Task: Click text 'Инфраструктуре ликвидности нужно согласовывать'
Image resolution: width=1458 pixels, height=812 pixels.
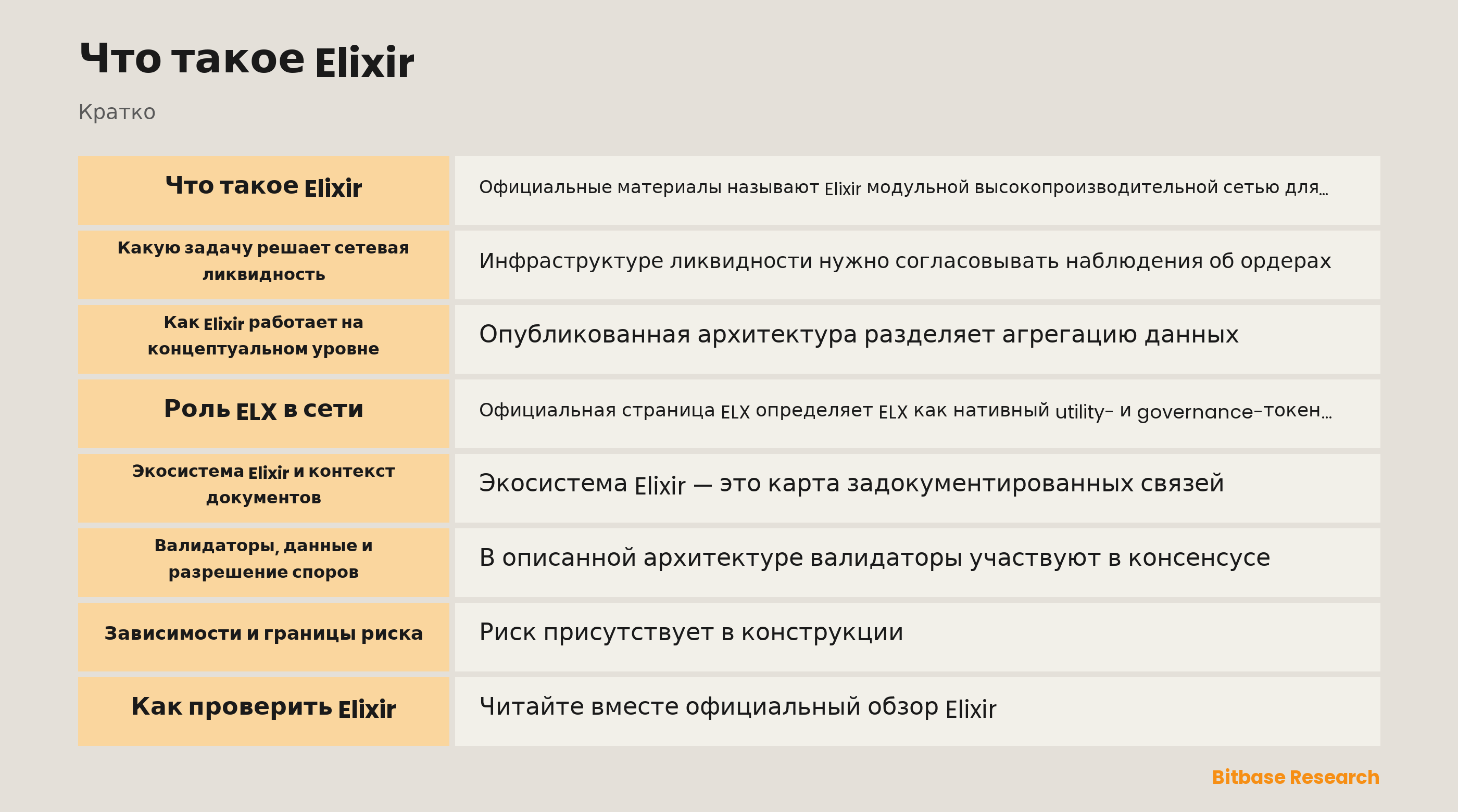Action: pyautogui.click(x=770, y=261)
